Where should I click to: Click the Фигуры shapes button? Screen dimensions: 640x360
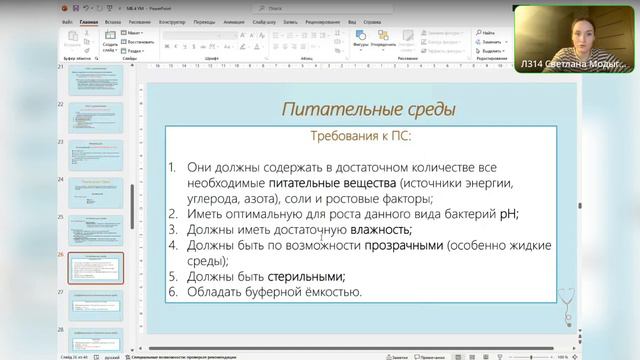click(361, 40)
